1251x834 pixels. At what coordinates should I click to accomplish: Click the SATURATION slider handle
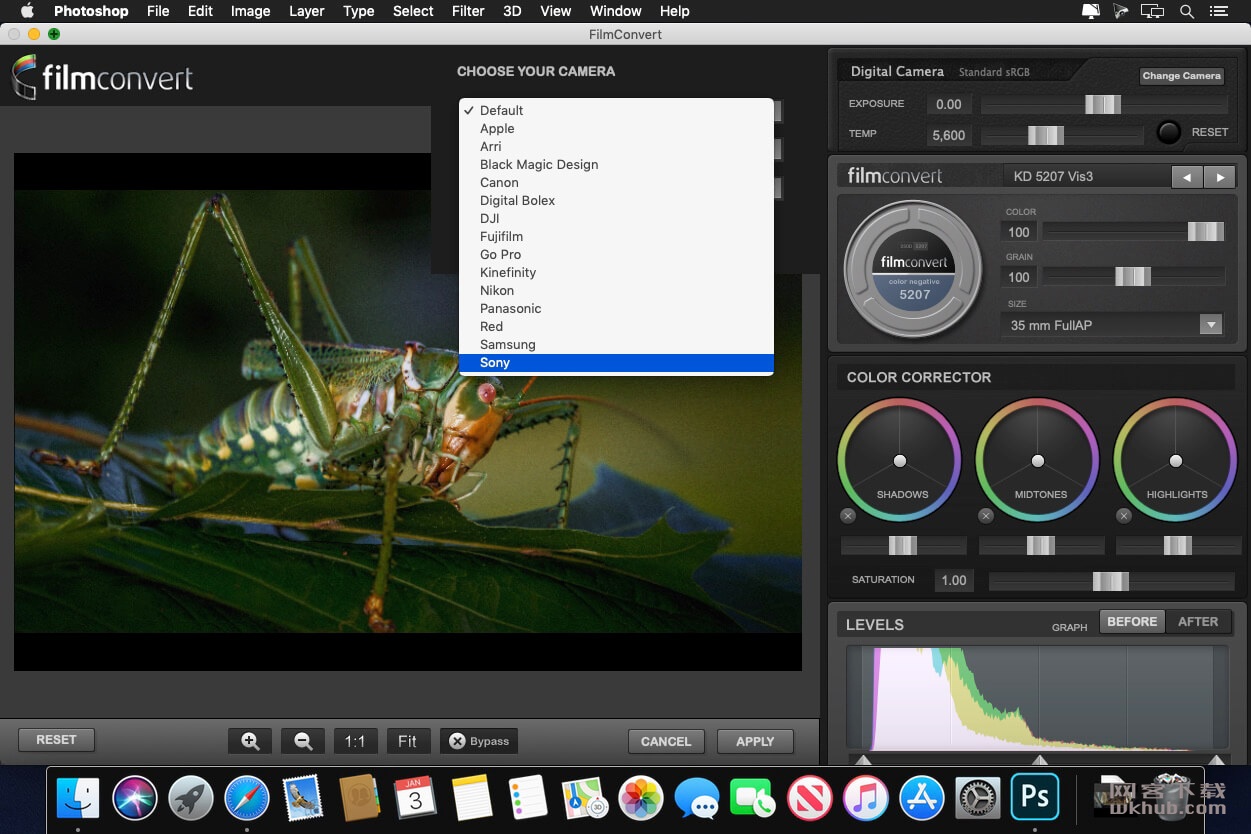1110,581
